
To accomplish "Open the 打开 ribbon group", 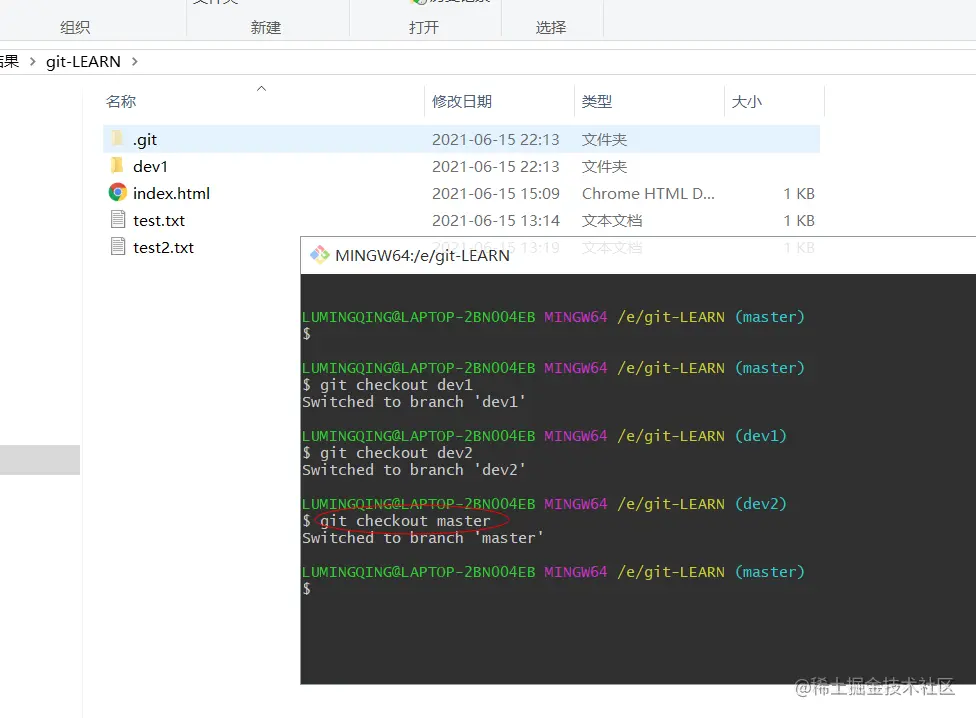I will tap(424, 27).
